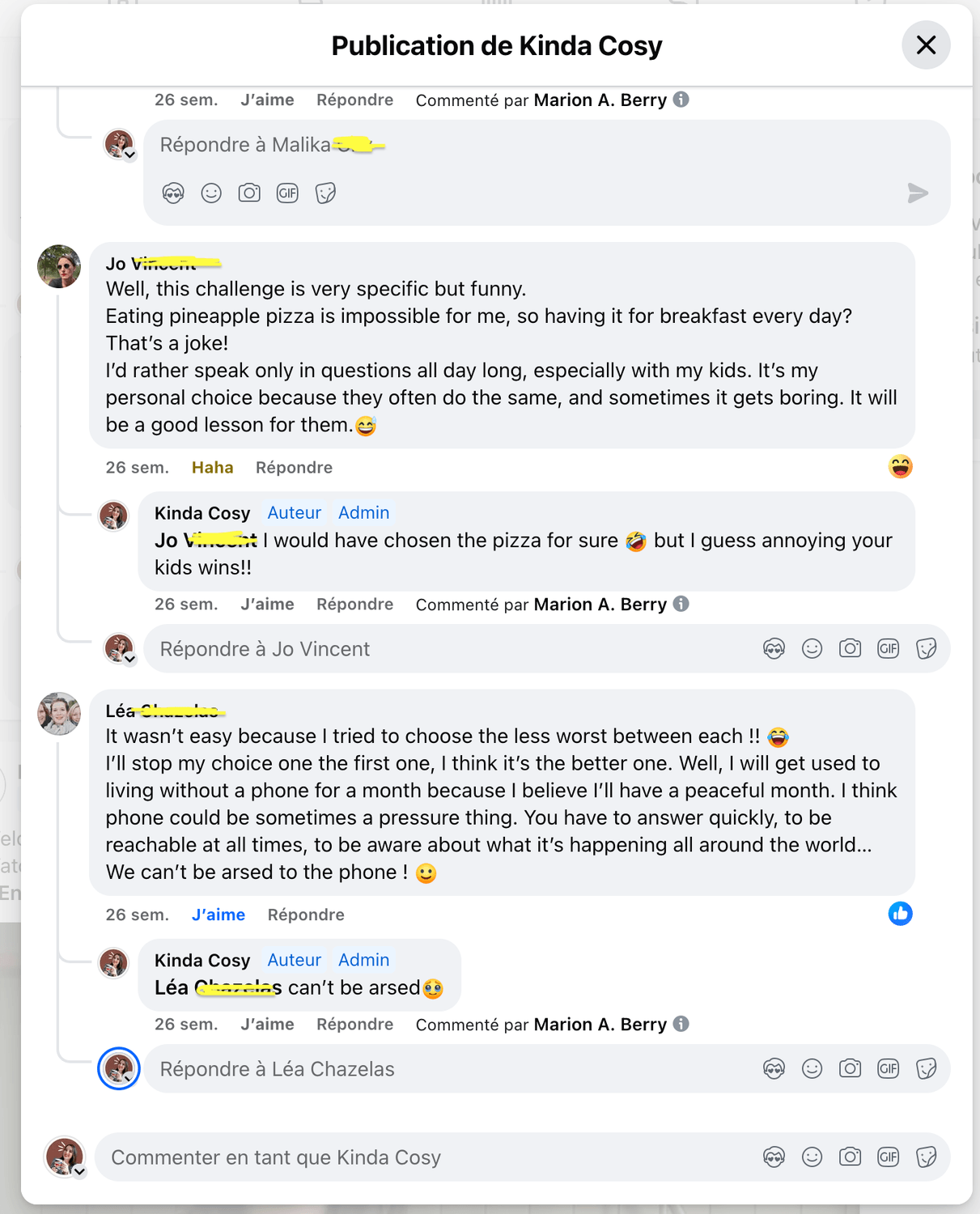Click the camera icon in Jo Vincent reply box
The image size is (980, 1214).
850,648
